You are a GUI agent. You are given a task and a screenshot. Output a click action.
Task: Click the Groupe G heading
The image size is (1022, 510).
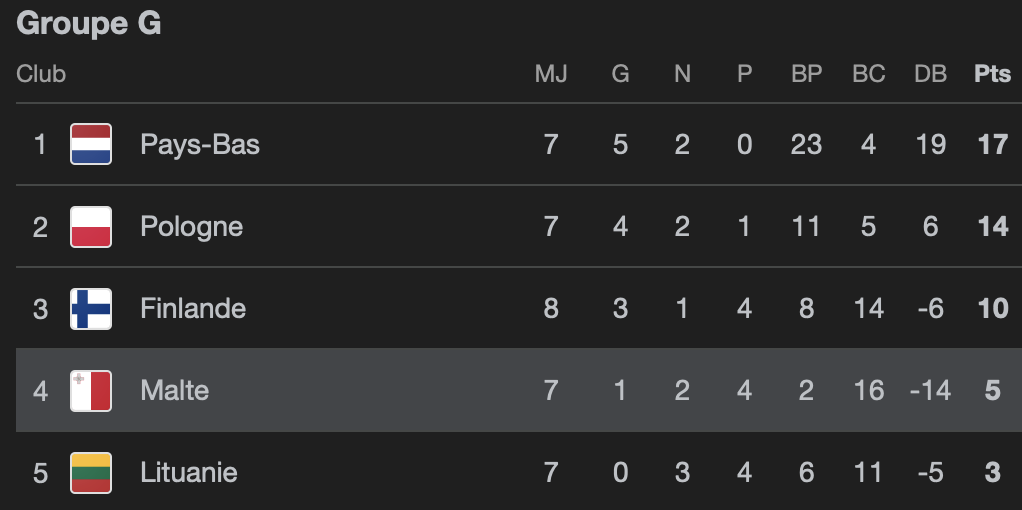click(x=89, y=24)
